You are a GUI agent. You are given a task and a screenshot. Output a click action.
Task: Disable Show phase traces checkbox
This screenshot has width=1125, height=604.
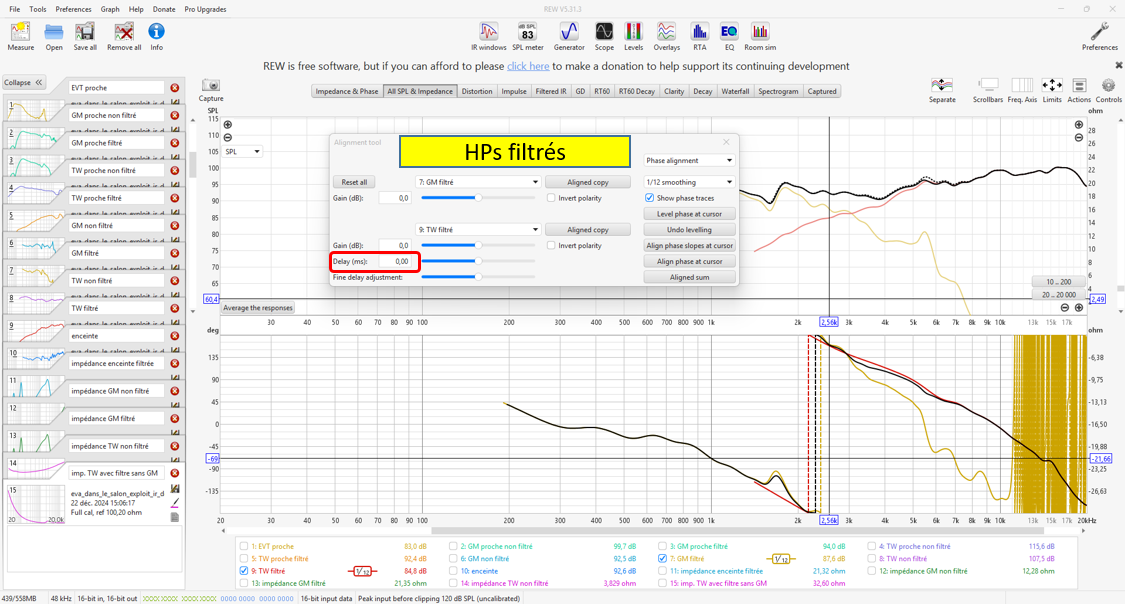pos(650,198)
